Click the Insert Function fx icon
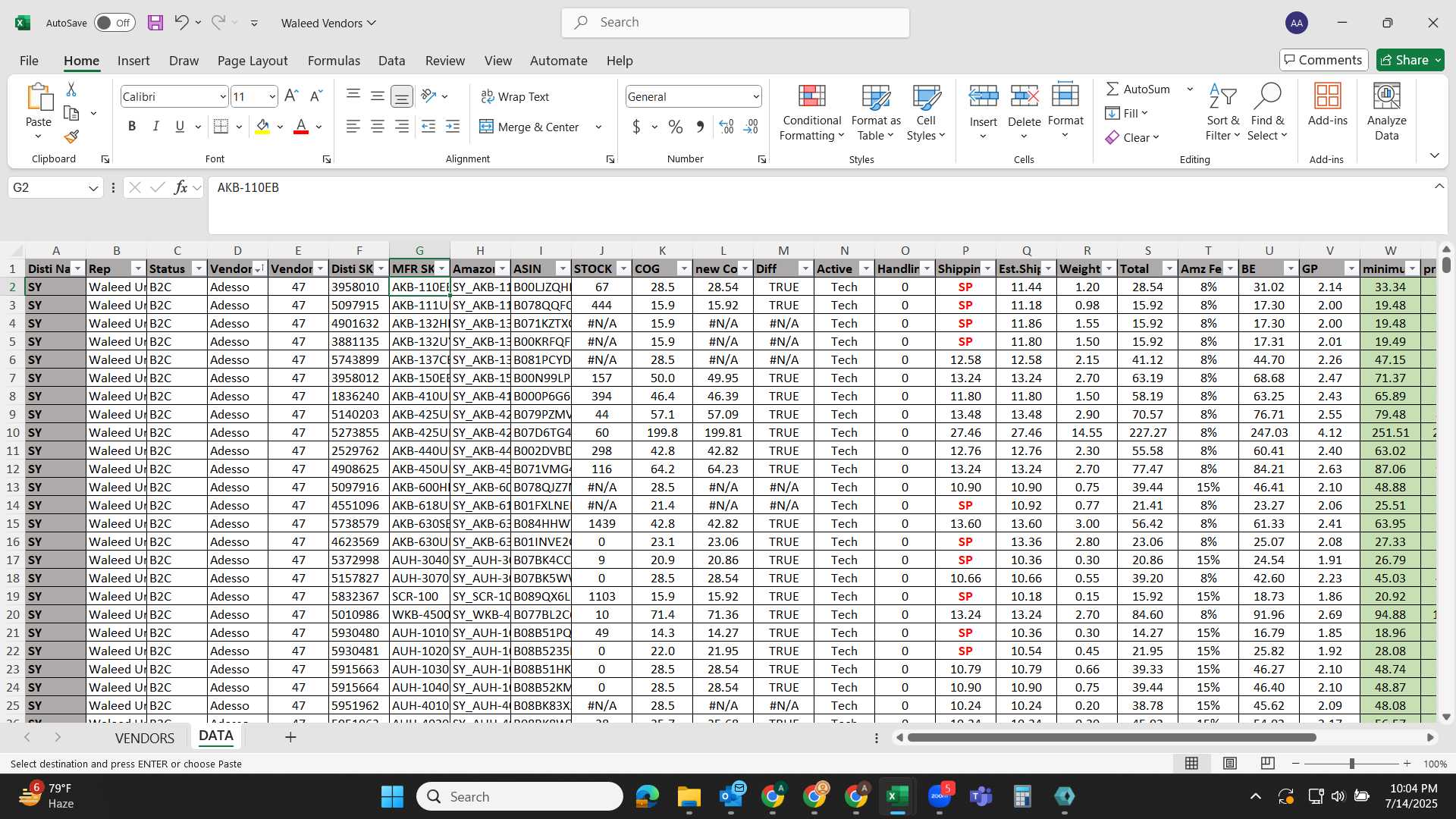 [180, 187]
